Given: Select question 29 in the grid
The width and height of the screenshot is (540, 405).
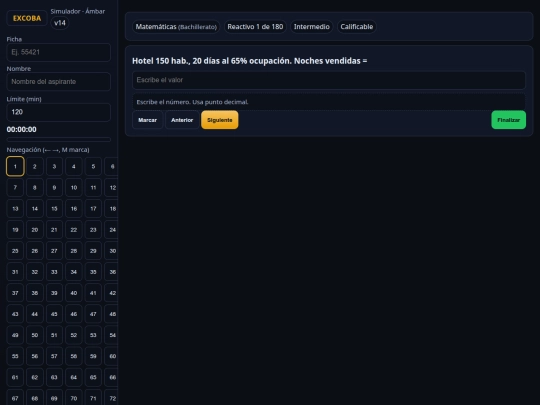Looking at the screenshot, I should coord(93,251).
